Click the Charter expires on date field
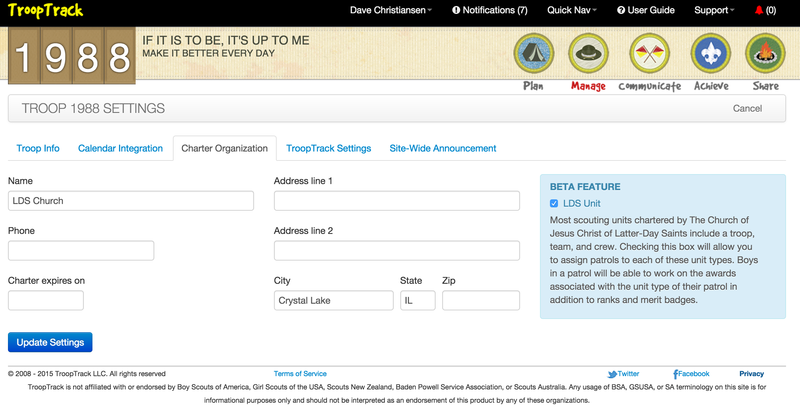The height and width of the screenshot is (418, 800). point(46,301)
